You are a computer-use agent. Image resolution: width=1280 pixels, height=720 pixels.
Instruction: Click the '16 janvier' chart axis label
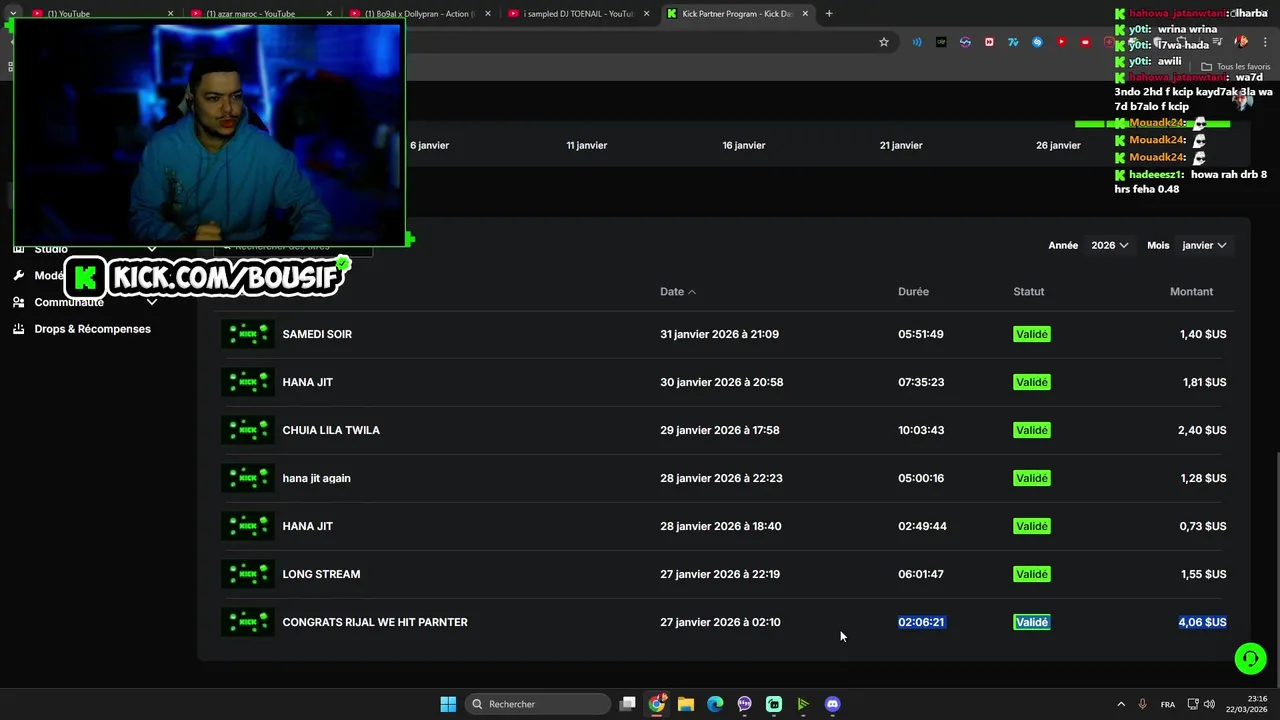(x=744, y=145)
